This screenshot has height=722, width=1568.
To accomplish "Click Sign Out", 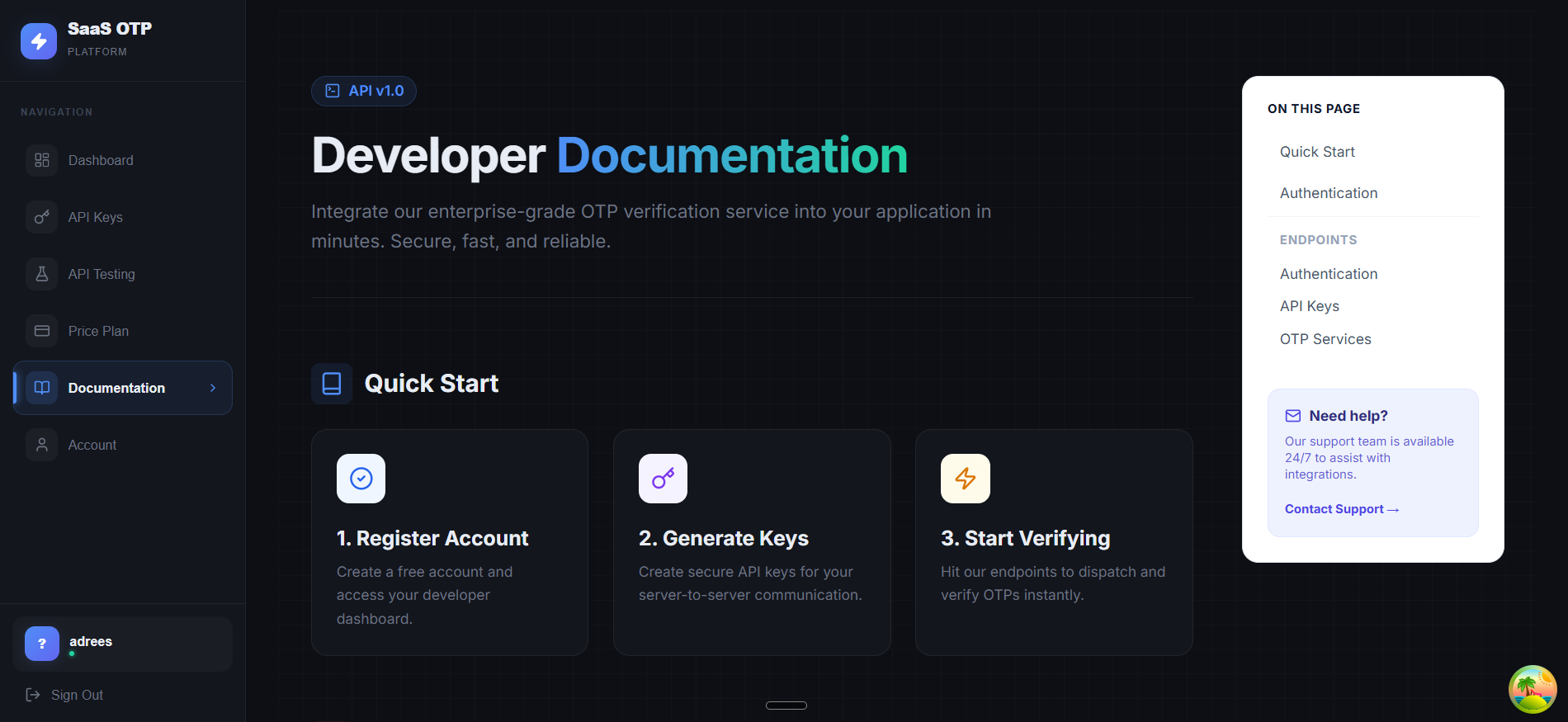I will click(x=77, y=695).
